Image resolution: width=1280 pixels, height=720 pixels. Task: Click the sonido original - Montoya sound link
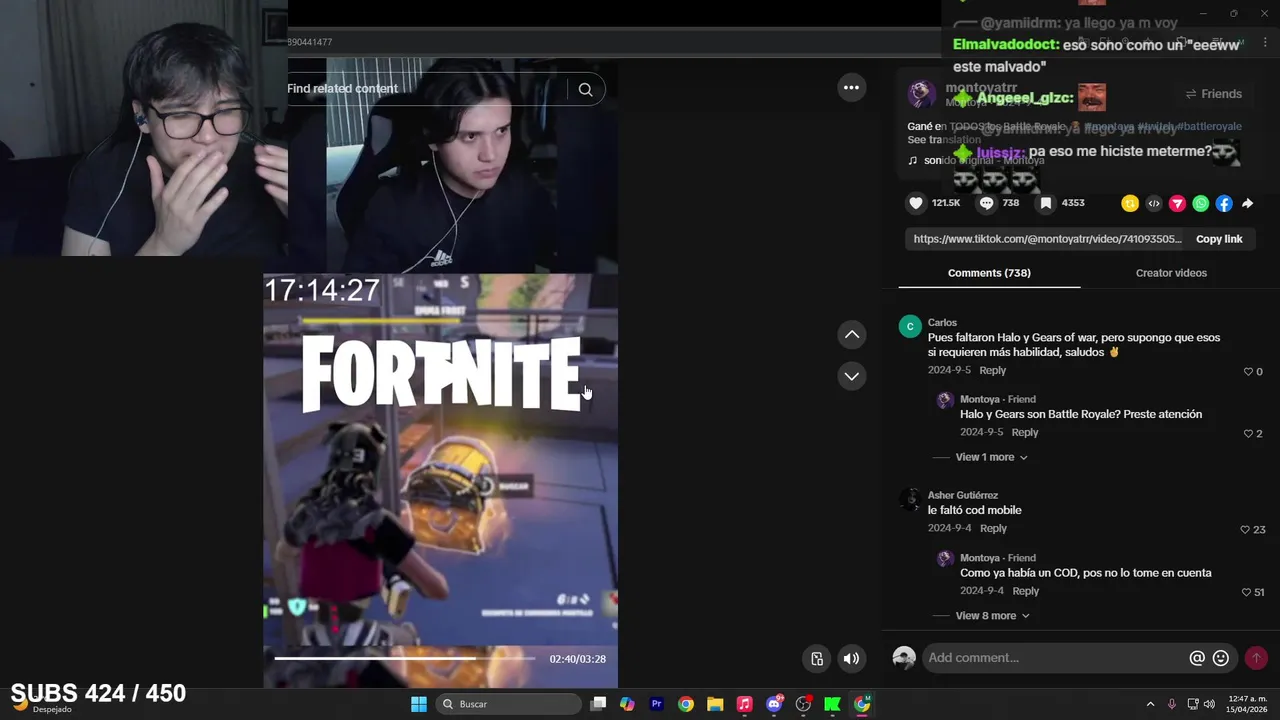coord(976,160)
